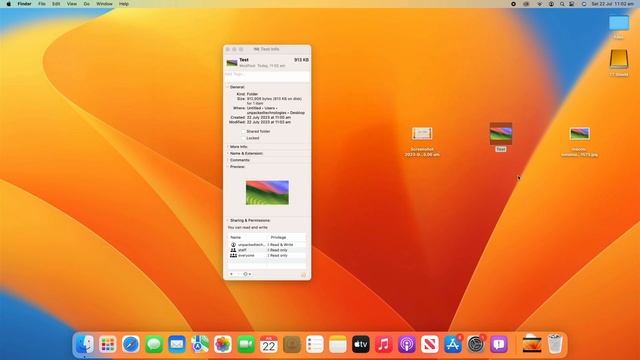The image size is (640, 360).
Task: Collapse the Preview section
Action: tap(228, 167)
